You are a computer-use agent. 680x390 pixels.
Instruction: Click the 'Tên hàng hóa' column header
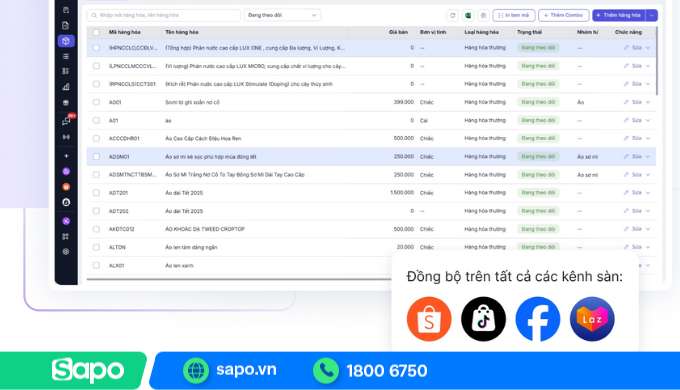[x=182, y=32]
